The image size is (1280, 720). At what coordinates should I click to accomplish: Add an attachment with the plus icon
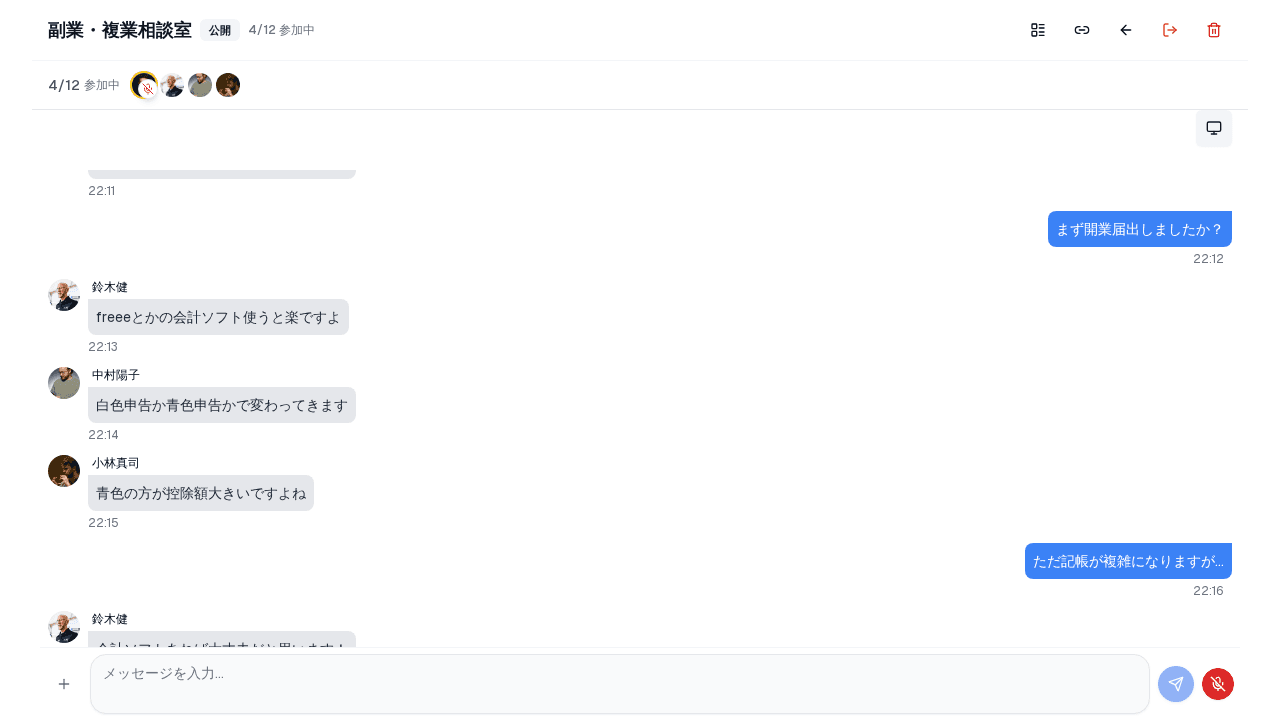click(64, 684)
